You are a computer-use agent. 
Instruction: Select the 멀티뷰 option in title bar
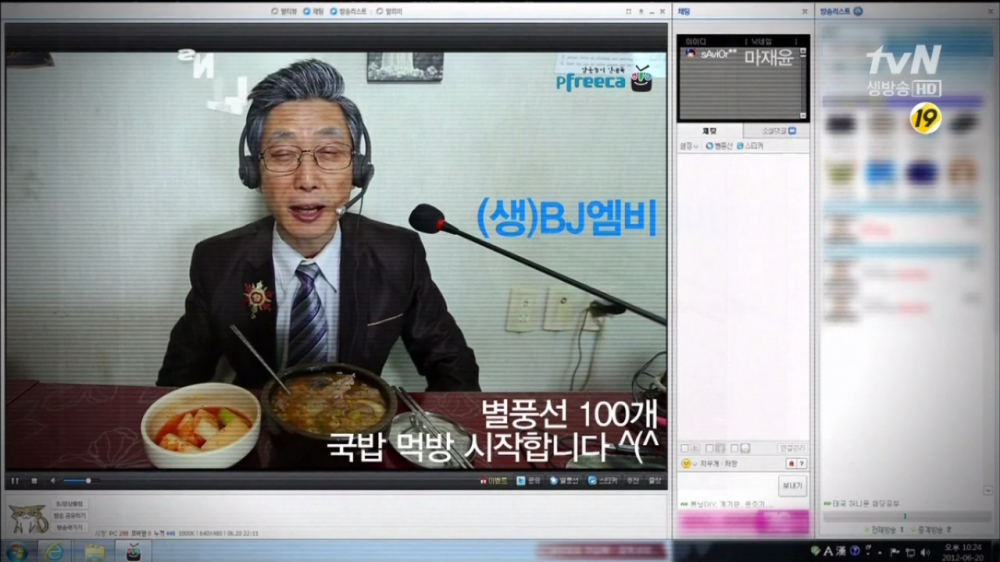[284, 11]
